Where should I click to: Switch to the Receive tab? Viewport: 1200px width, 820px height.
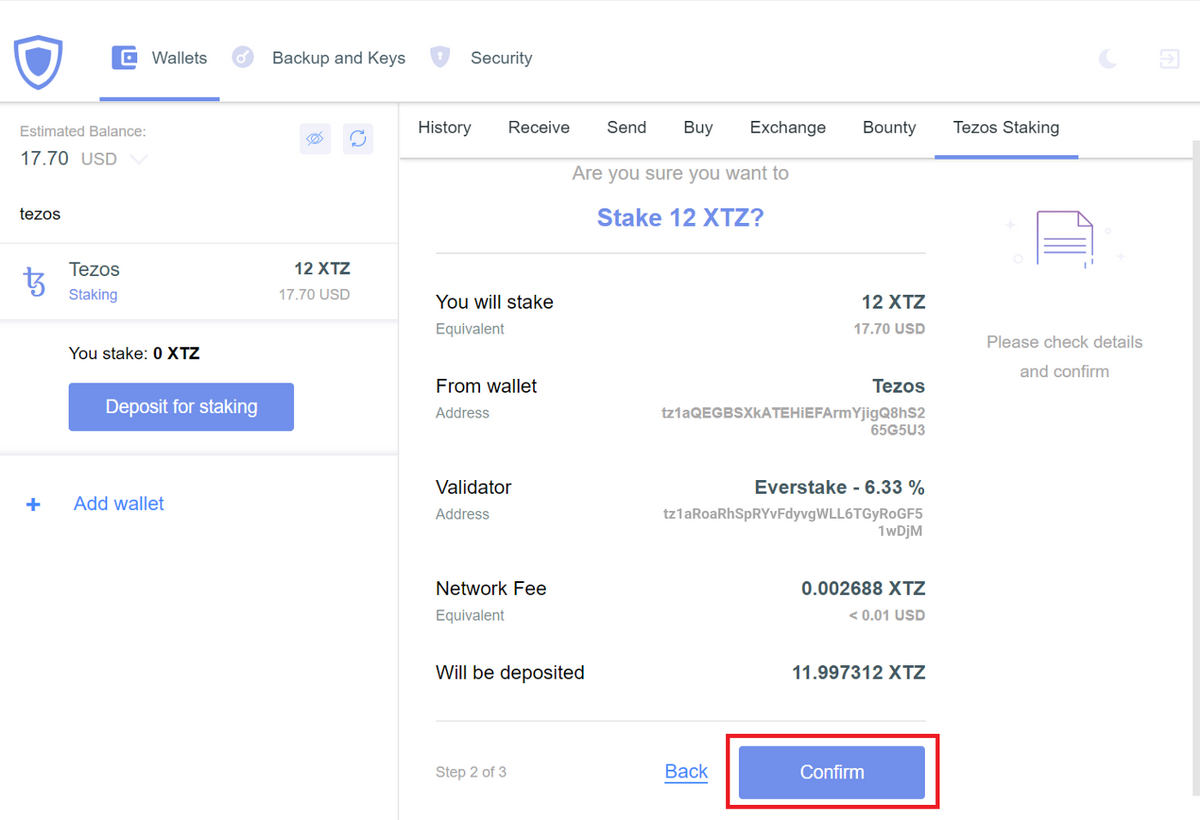coord(539,127)
